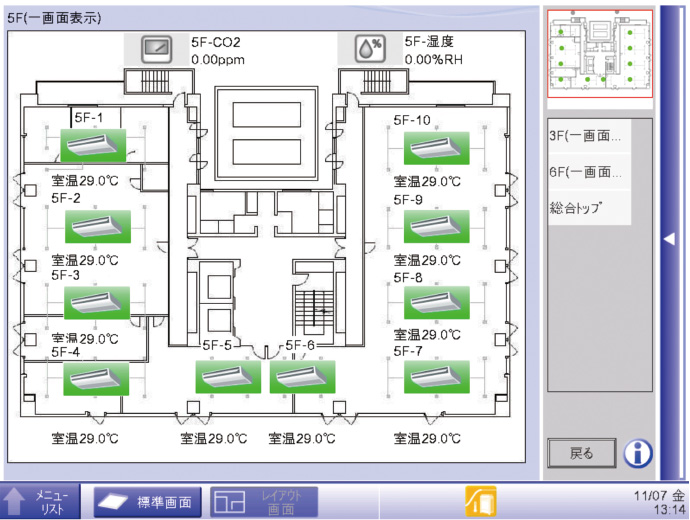Click the 5F-3 unit label
Image resolution: width=690 pixels, height=520 pixels.
click(x=66, y=275)
